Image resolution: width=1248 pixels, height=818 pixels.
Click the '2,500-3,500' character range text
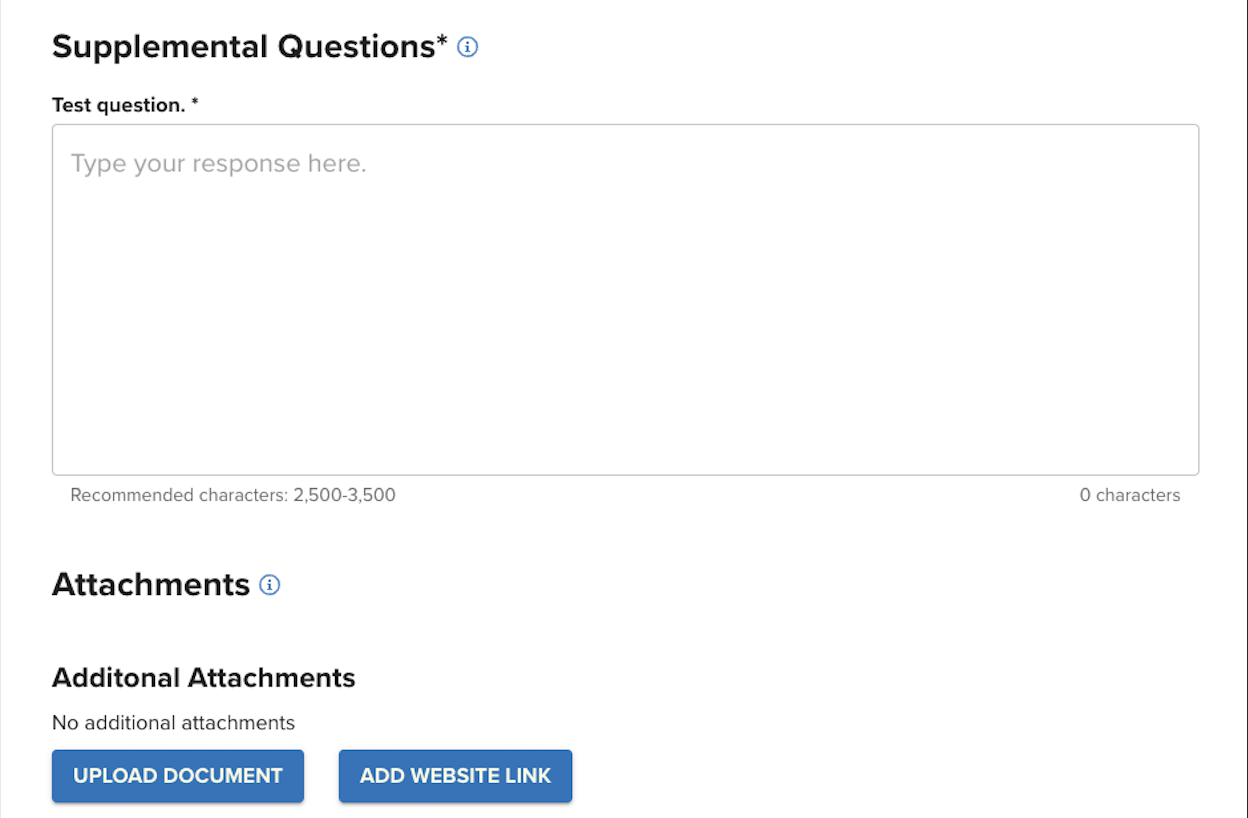tap(345, 495)
